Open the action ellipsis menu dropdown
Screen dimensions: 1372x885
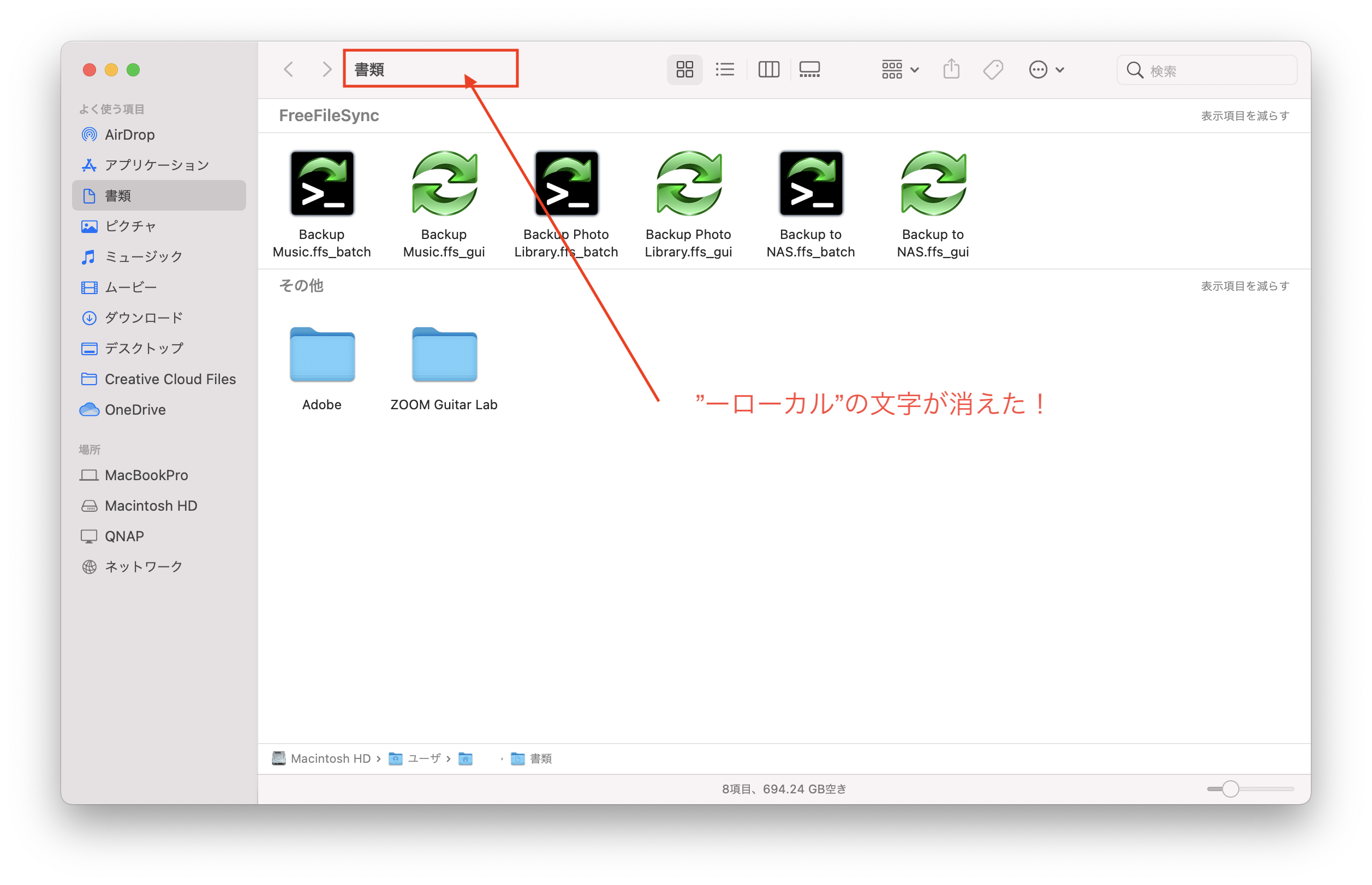click(x=1046, y=69)
